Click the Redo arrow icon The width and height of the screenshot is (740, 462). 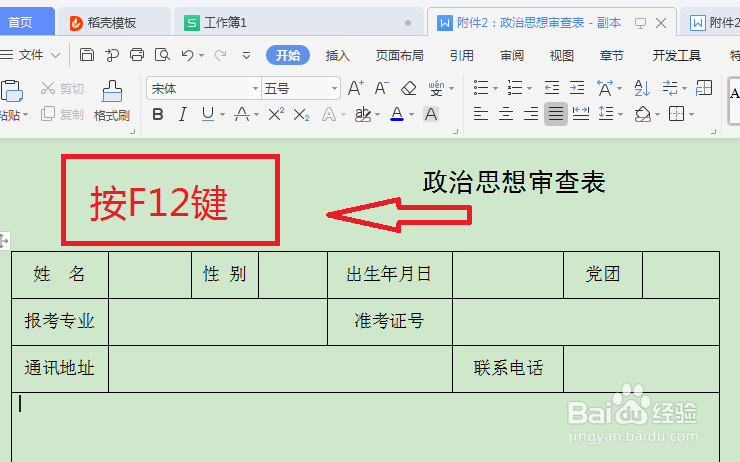tap(220, 55)
